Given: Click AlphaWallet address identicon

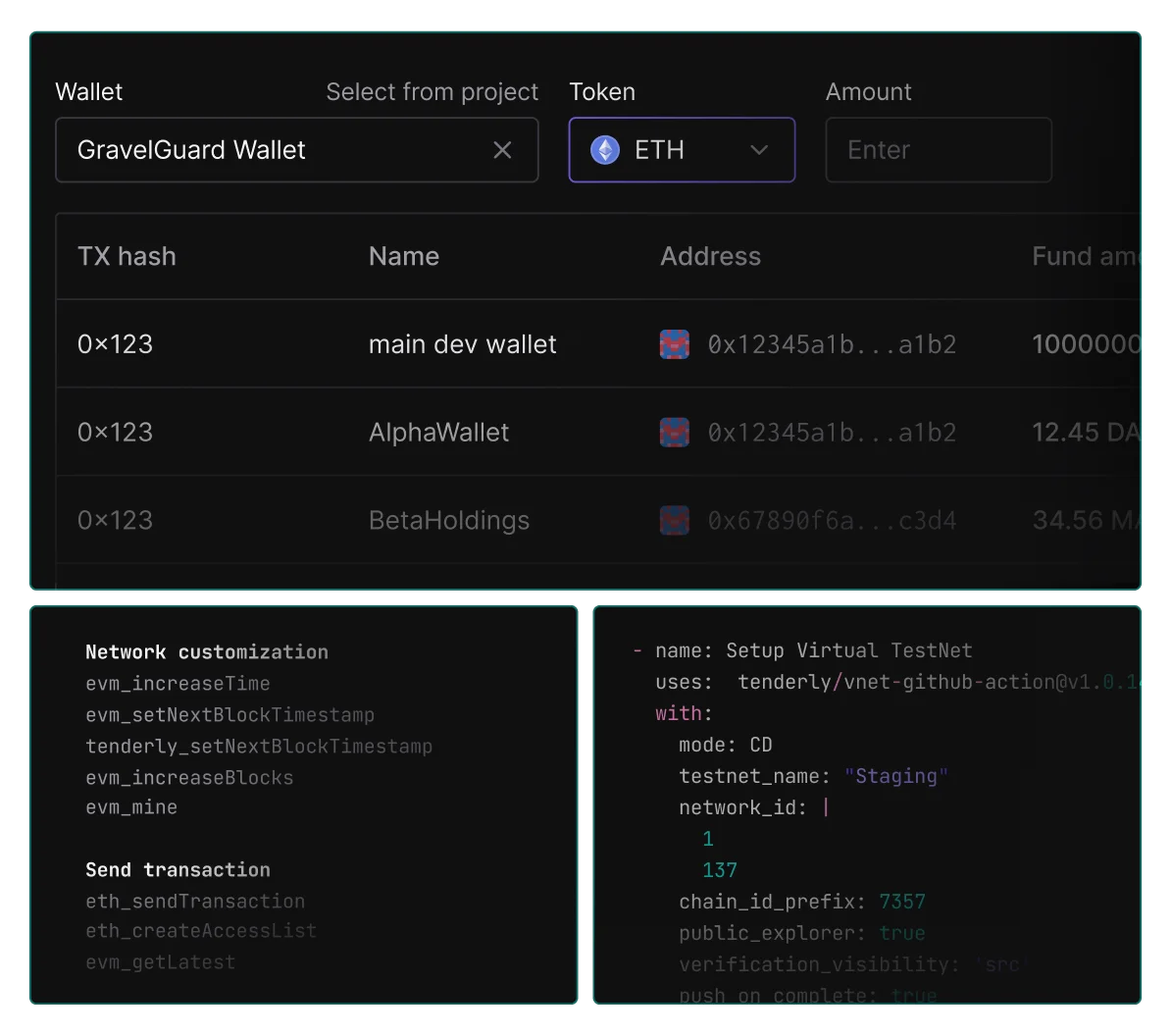Looking at the screenshot, I should (675, 433).
